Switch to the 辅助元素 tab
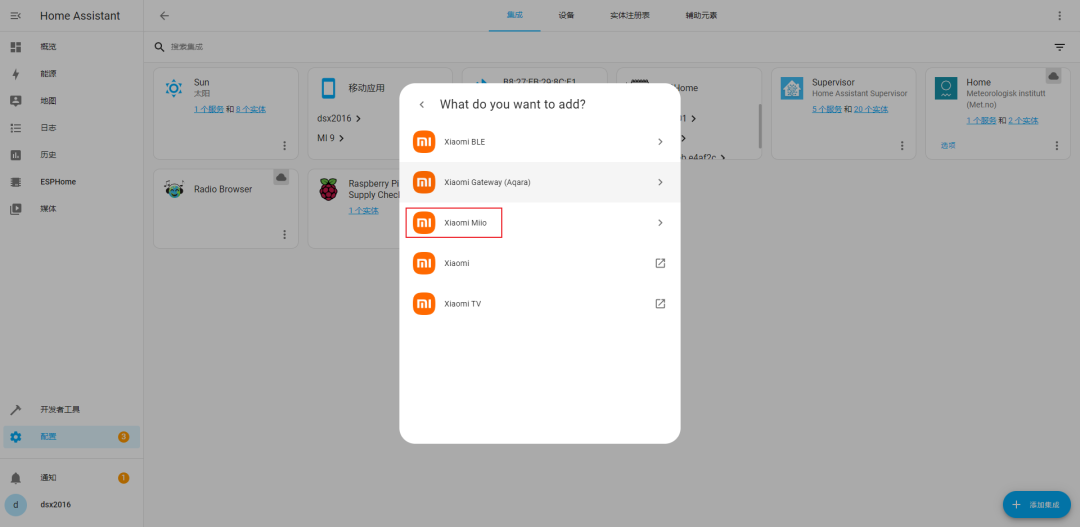The image size is (1080, 527). tap(701, 15)
